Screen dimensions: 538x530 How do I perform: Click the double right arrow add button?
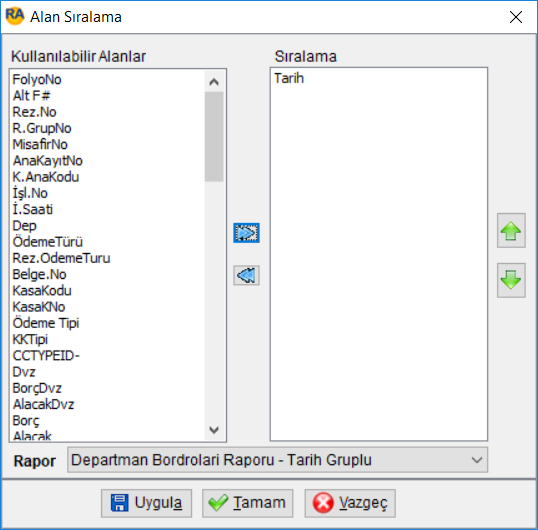246,233
